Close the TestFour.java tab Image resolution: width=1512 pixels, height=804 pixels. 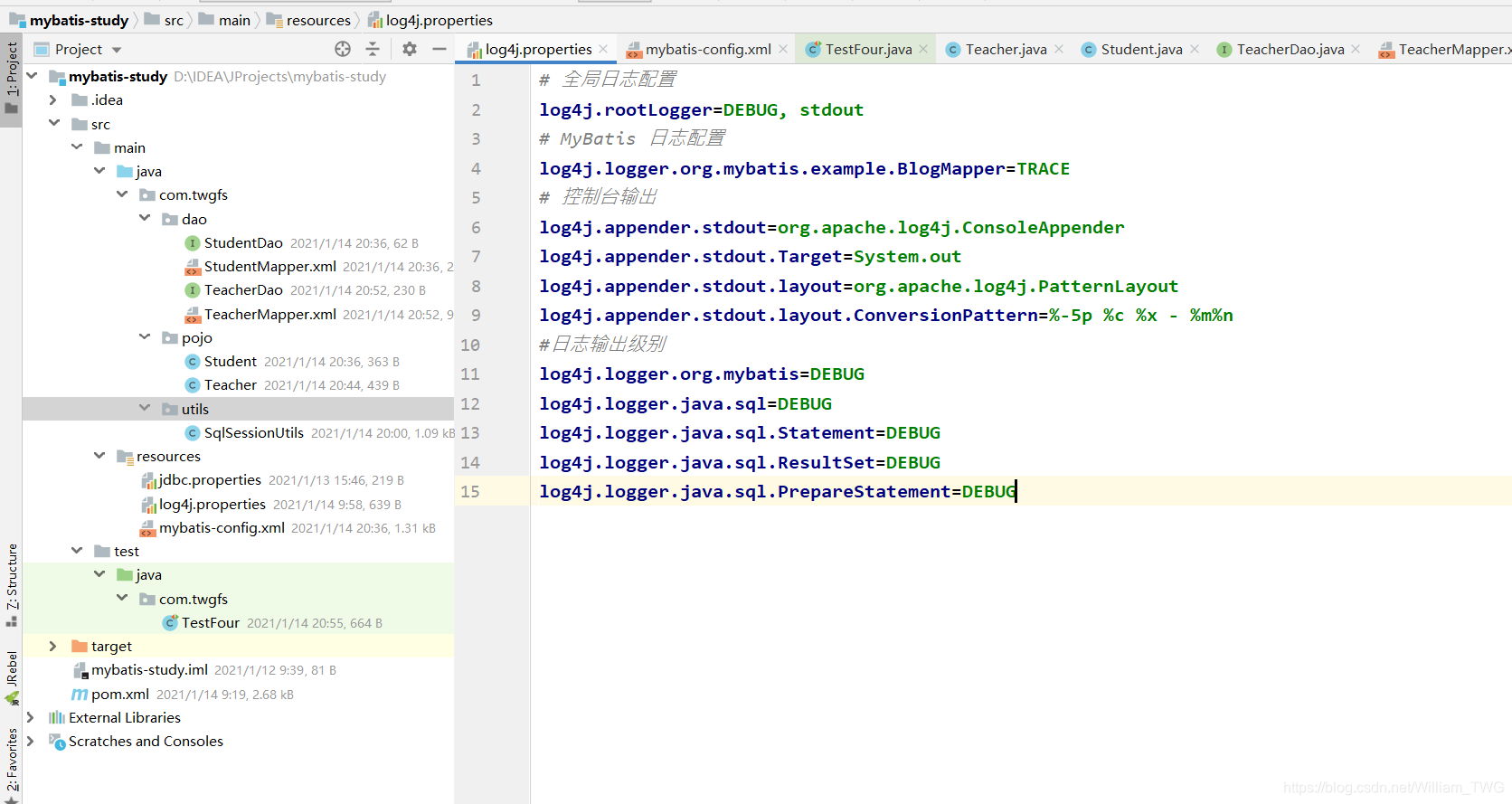[923, 49]
